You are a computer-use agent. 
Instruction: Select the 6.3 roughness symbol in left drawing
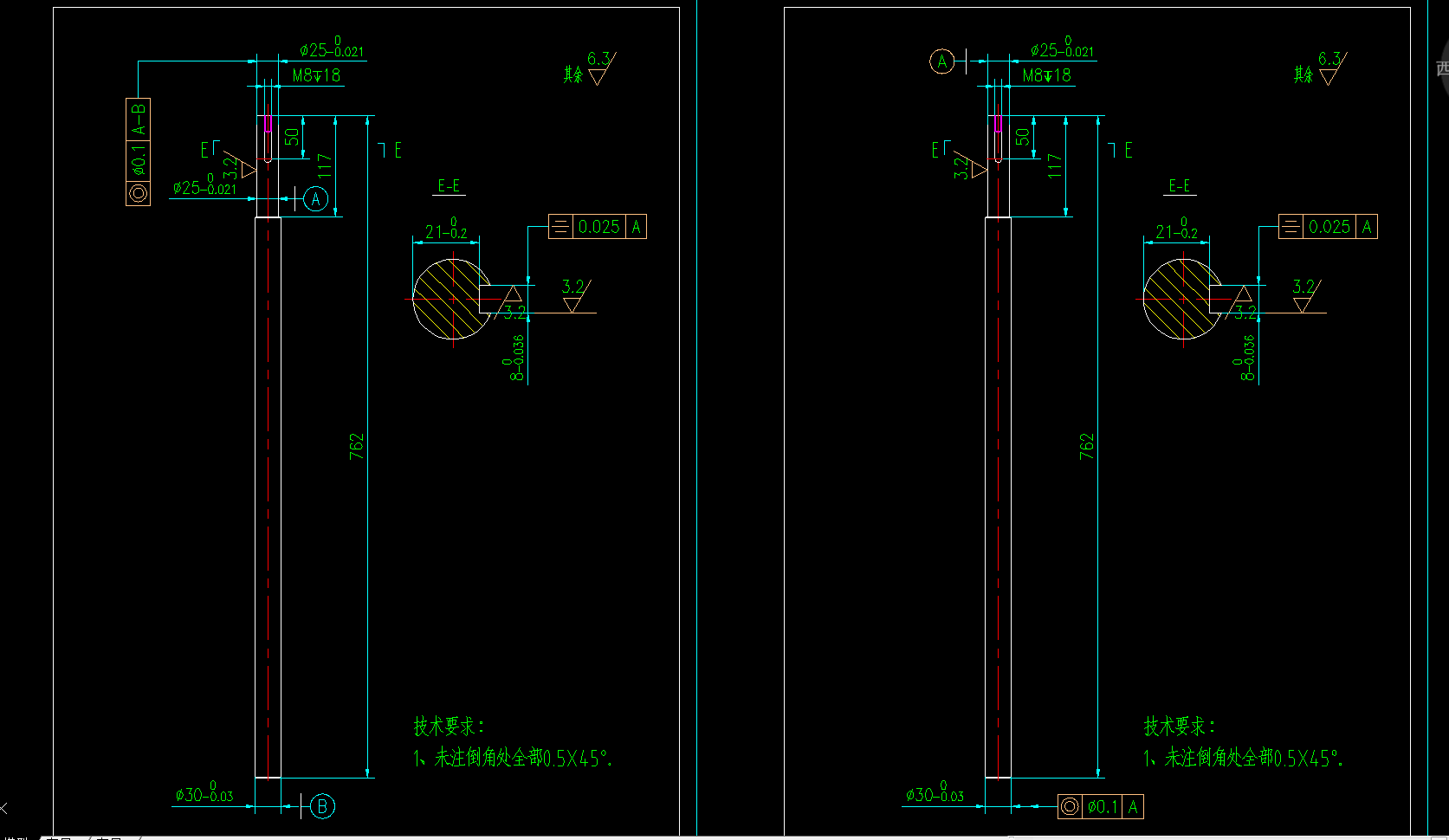(x=599, y=68)
